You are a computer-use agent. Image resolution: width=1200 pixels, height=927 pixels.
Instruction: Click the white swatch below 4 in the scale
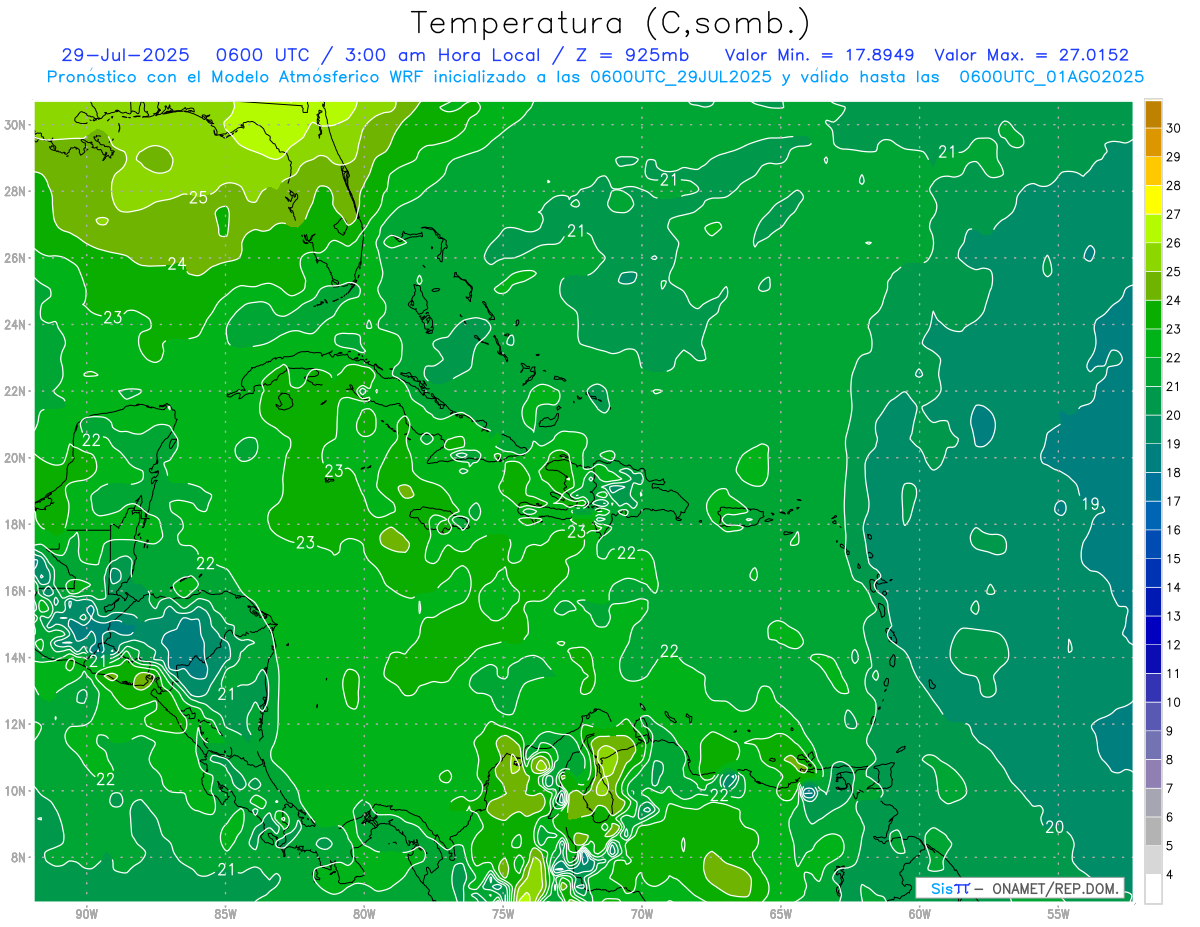(x=1153, y=888)
